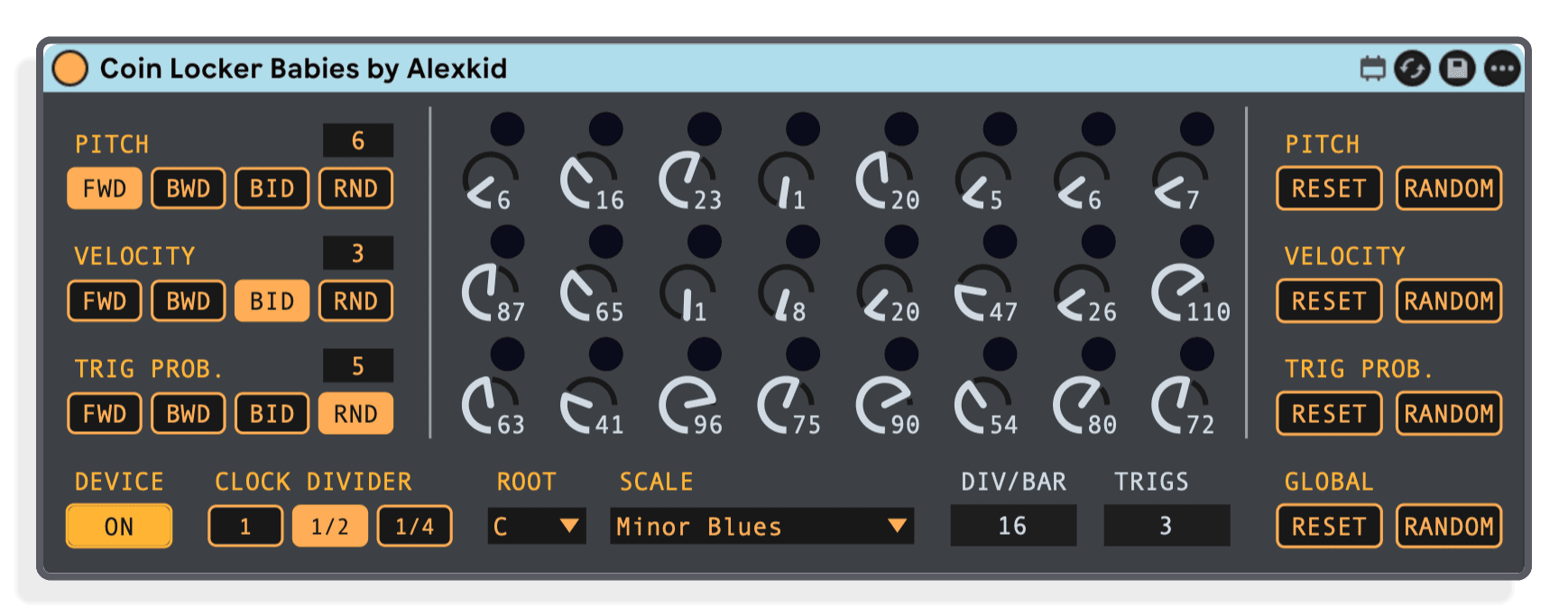
Task: Set trig prob direction to BID
Action: (272, 414)
